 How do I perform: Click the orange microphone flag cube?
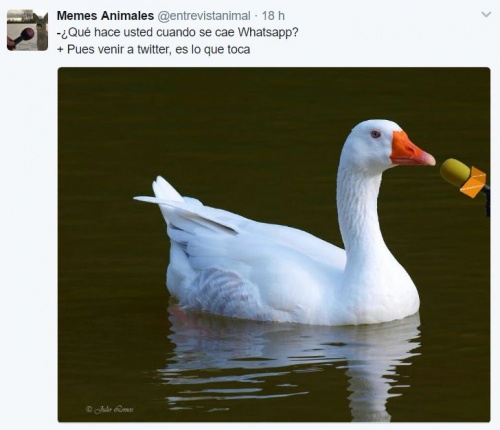473,182
